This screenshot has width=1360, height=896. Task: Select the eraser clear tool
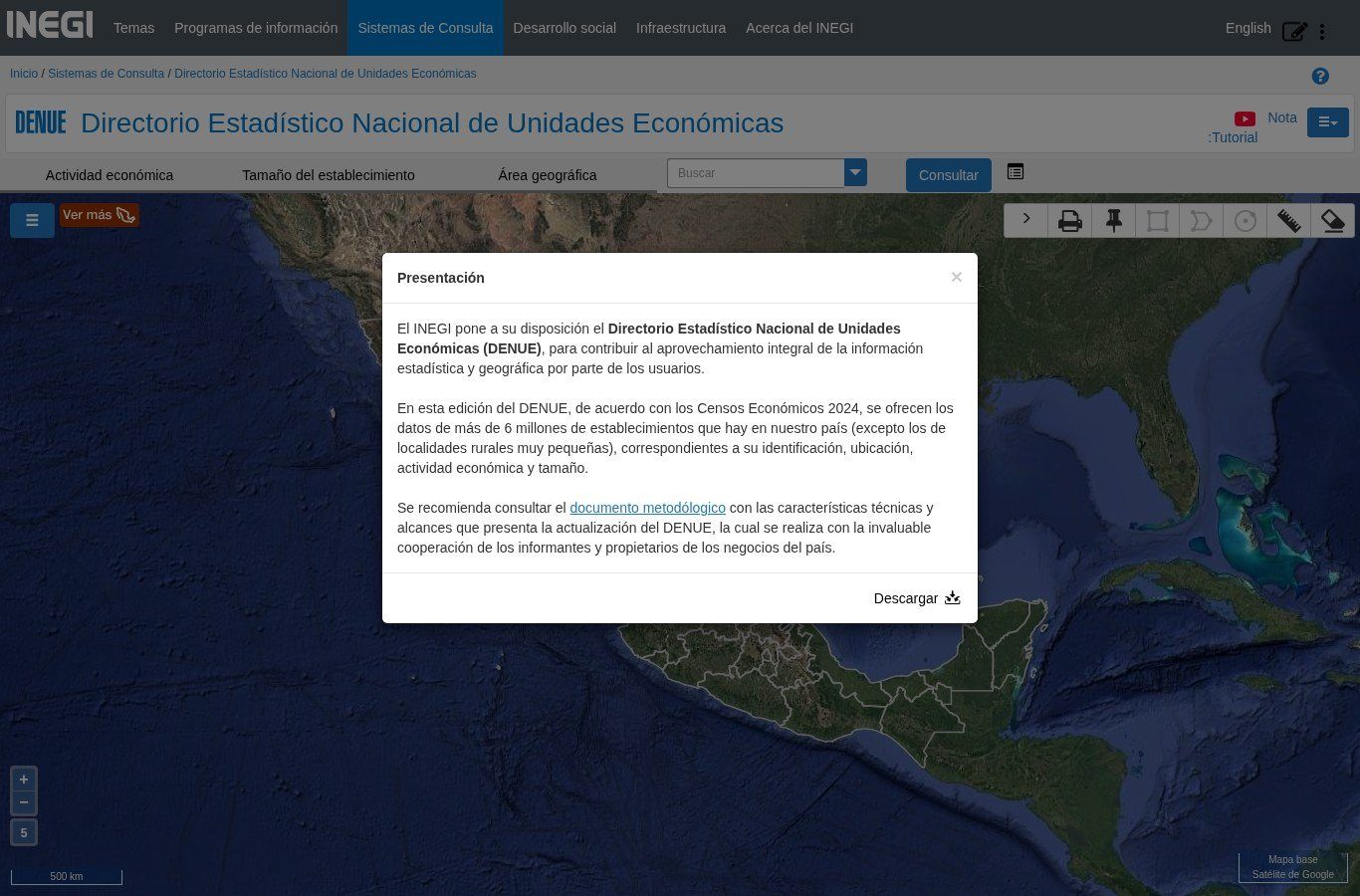click(1333, 221)
